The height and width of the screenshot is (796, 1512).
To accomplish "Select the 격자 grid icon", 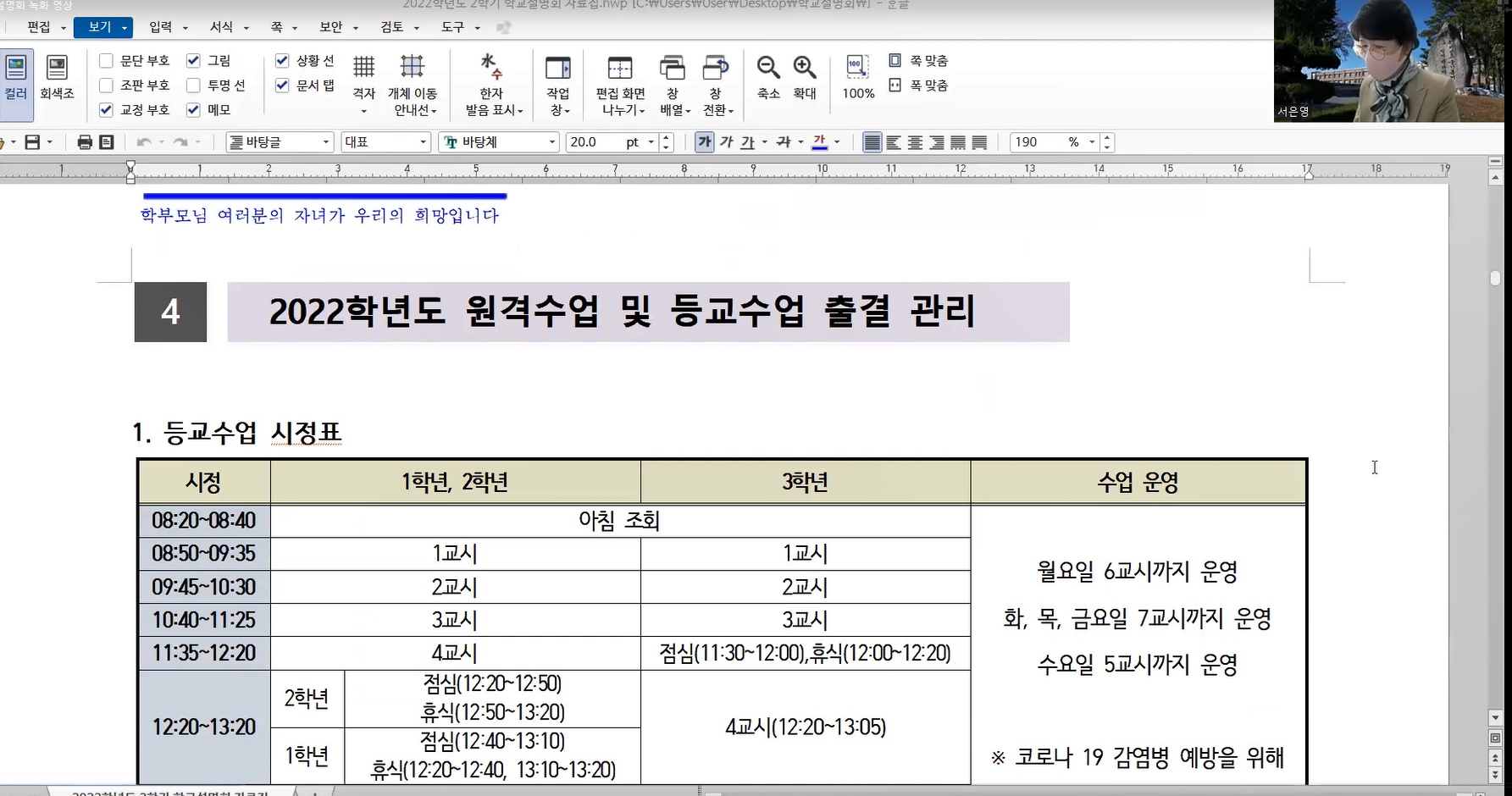I will pyautogui.click(x=363, y=68).
